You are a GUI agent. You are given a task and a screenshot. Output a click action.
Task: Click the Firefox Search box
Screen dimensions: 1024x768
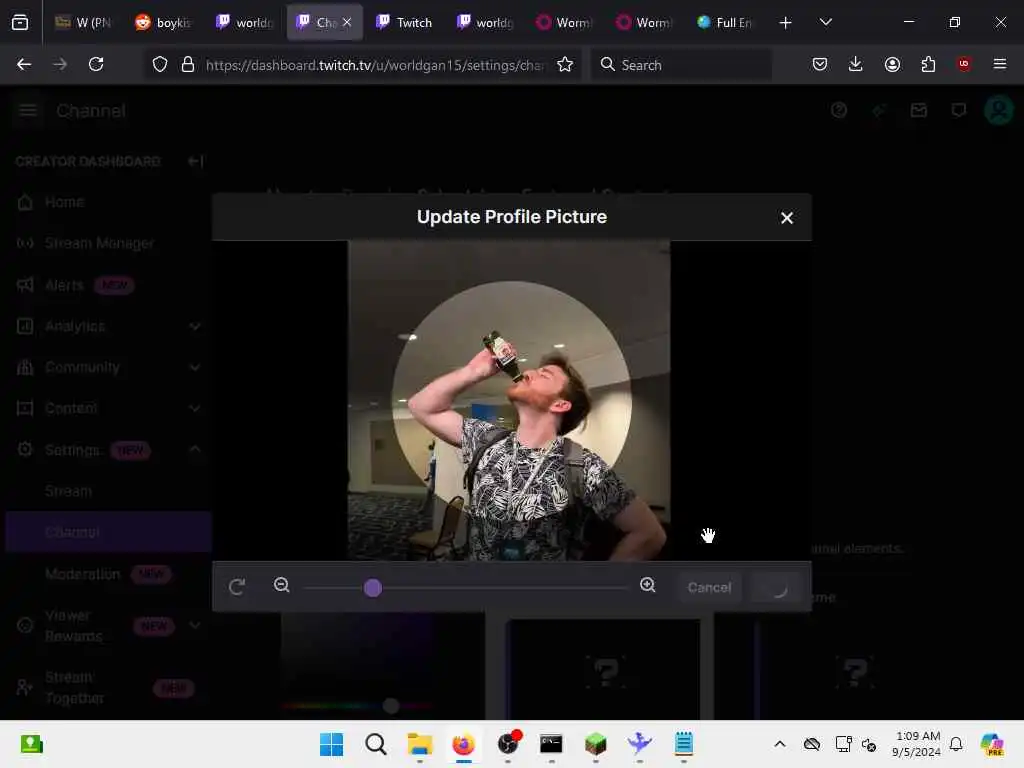pyautogui.click(x=681, y=64)
